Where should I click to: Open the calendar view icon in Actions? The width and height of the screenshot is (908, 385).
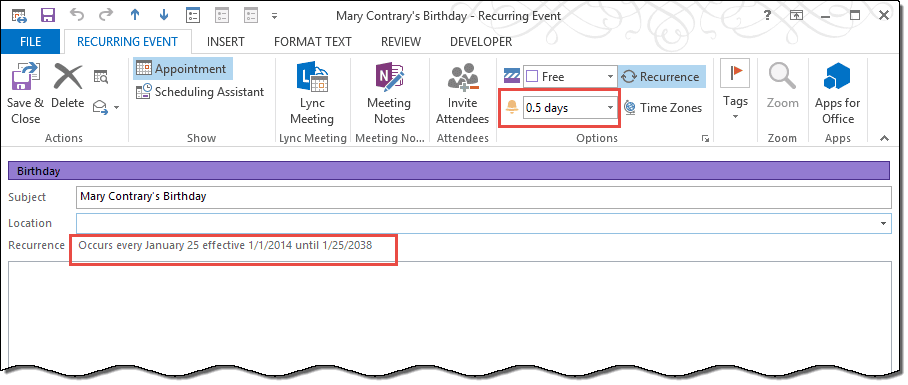101,76
